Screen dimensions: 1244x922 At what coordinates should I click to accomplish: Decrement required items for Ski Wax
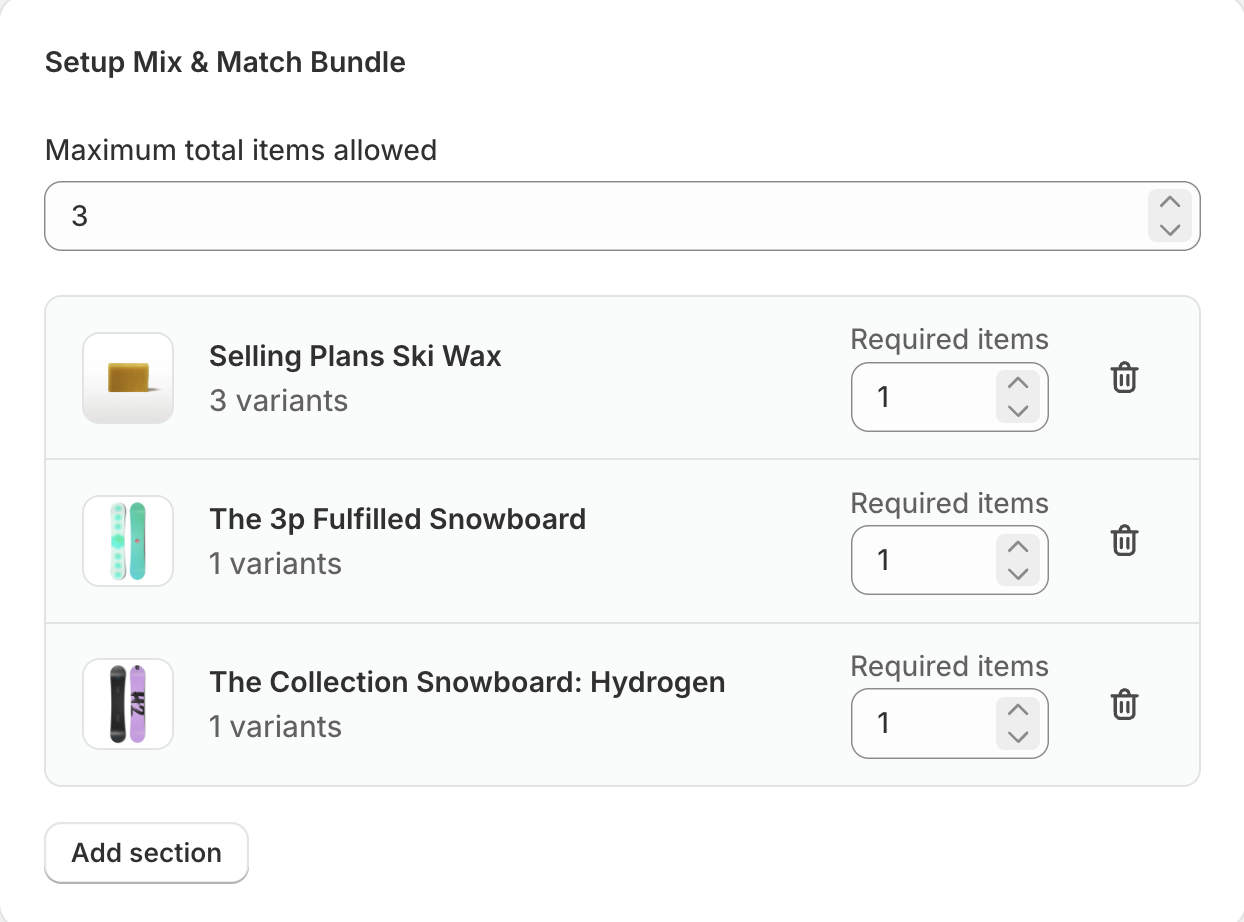click(1018, 410)
